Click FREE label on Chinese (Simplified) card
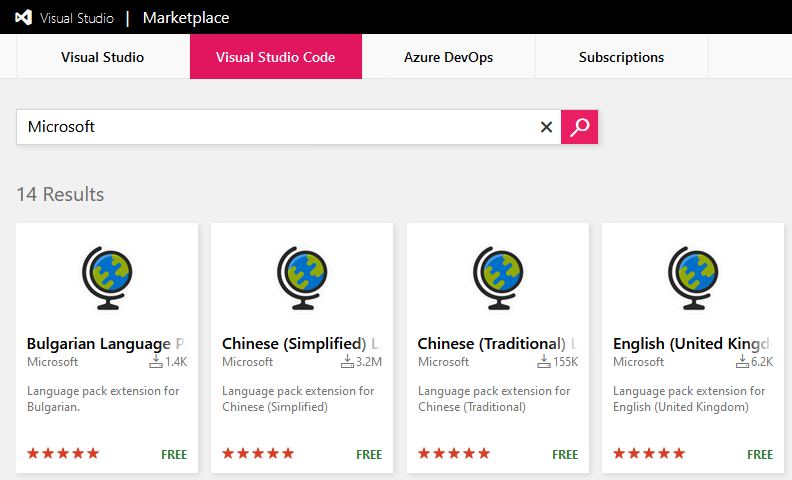 [369, 455]
